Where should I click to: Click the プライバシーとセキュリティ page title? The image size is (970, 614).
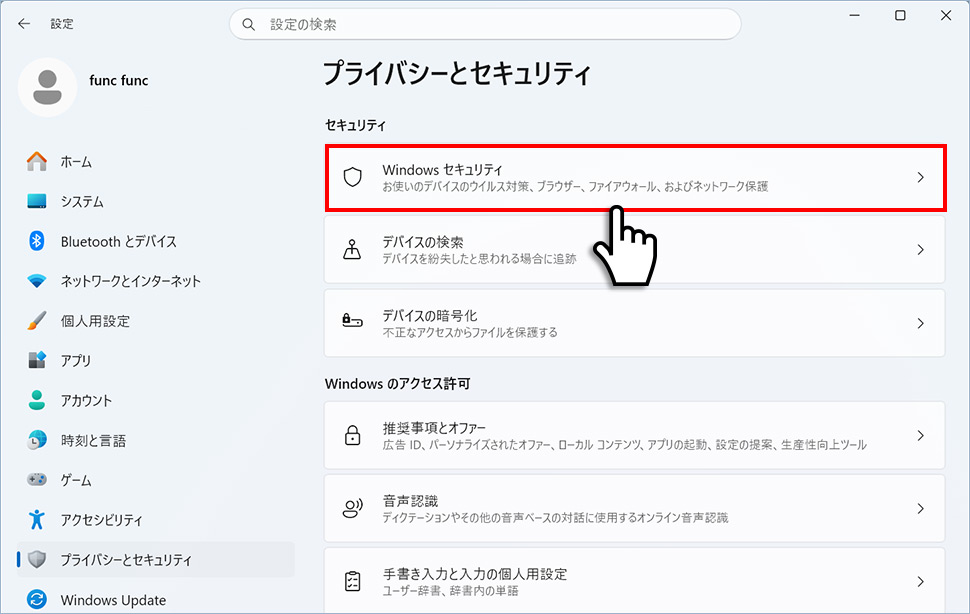coord(457,73)
